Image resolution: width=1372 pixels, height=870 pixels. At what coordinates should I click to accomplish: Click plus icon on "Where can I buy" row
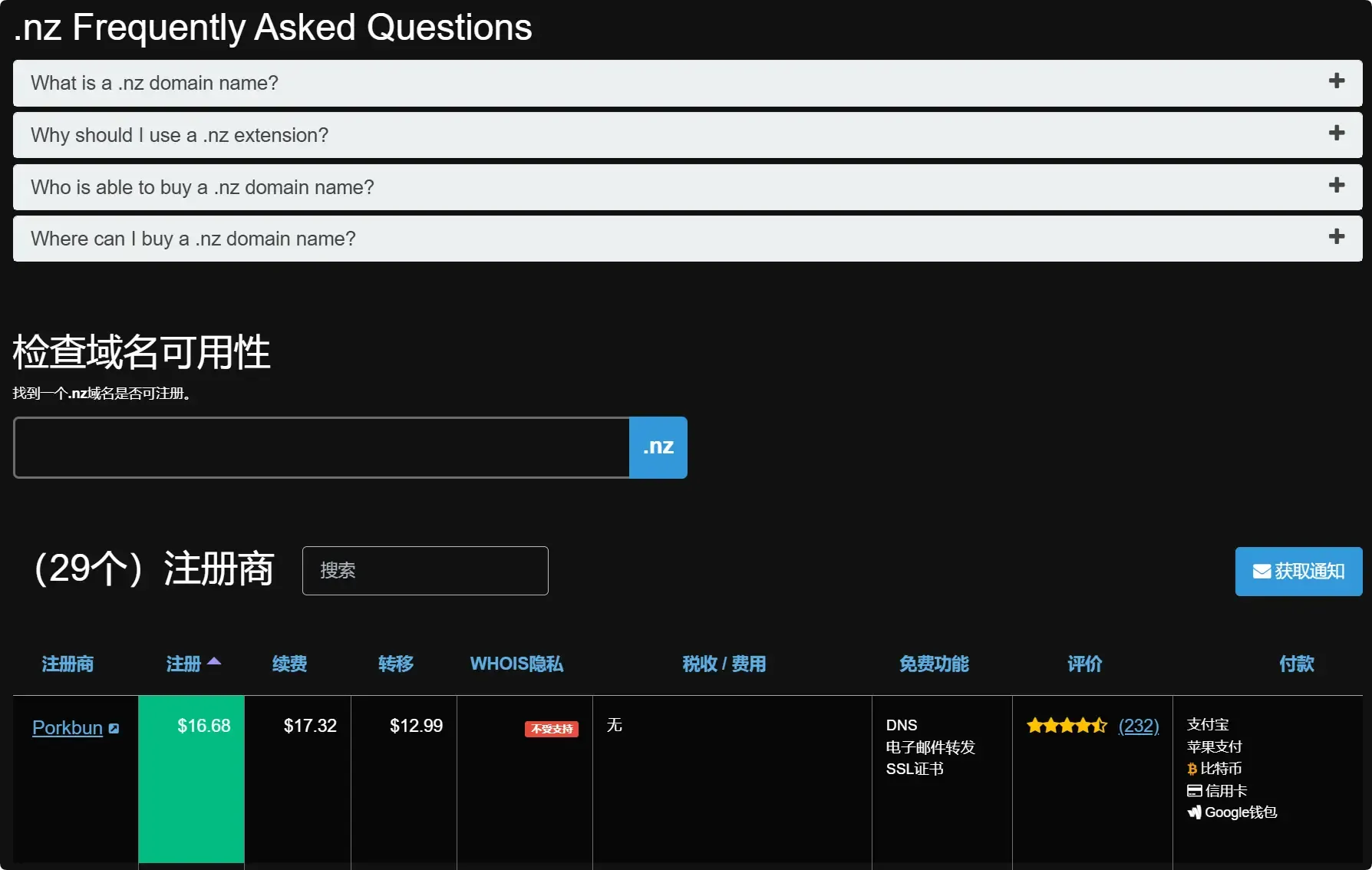pyautogui.click(x=1336, y=237)
